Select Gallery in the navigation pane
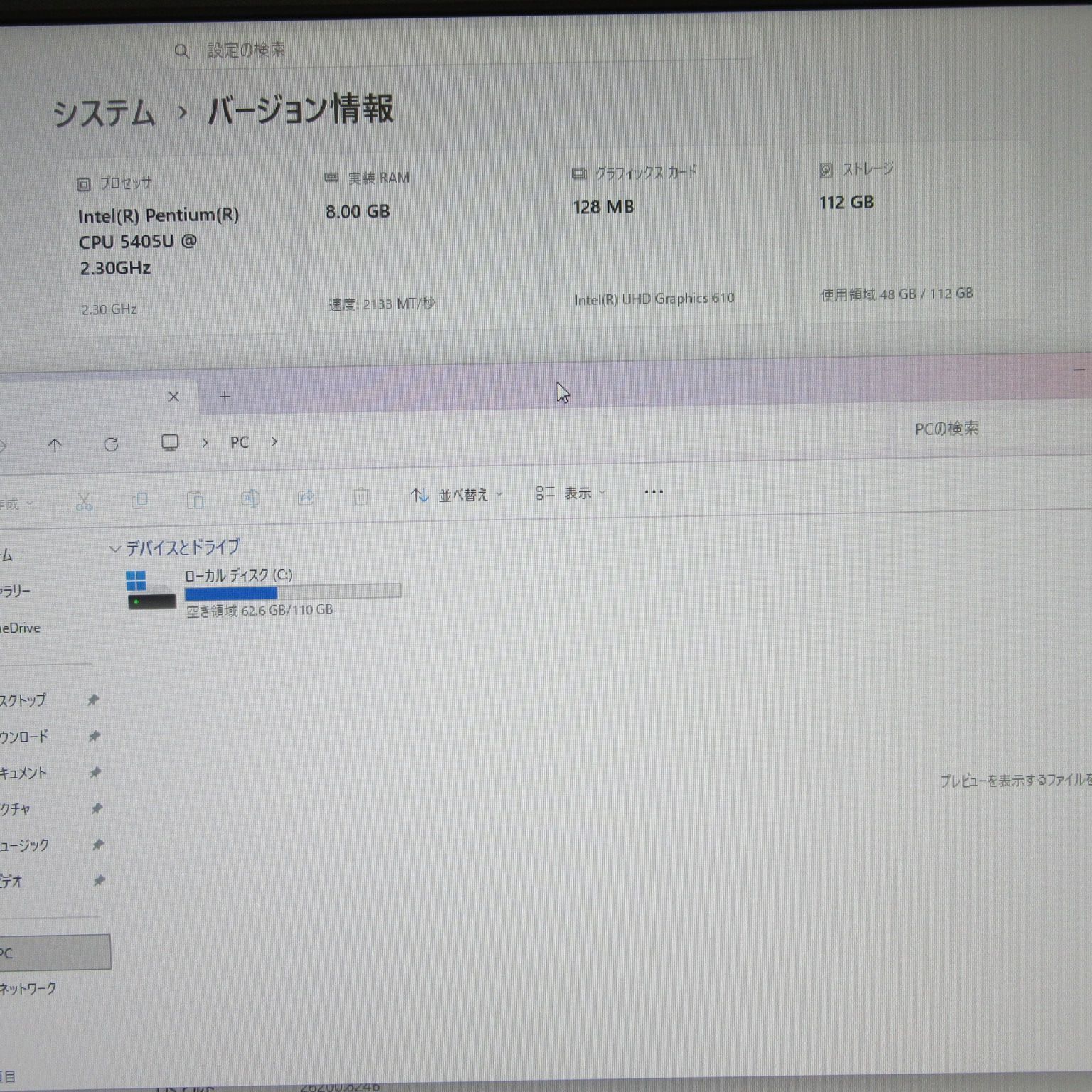 [15, 591]
